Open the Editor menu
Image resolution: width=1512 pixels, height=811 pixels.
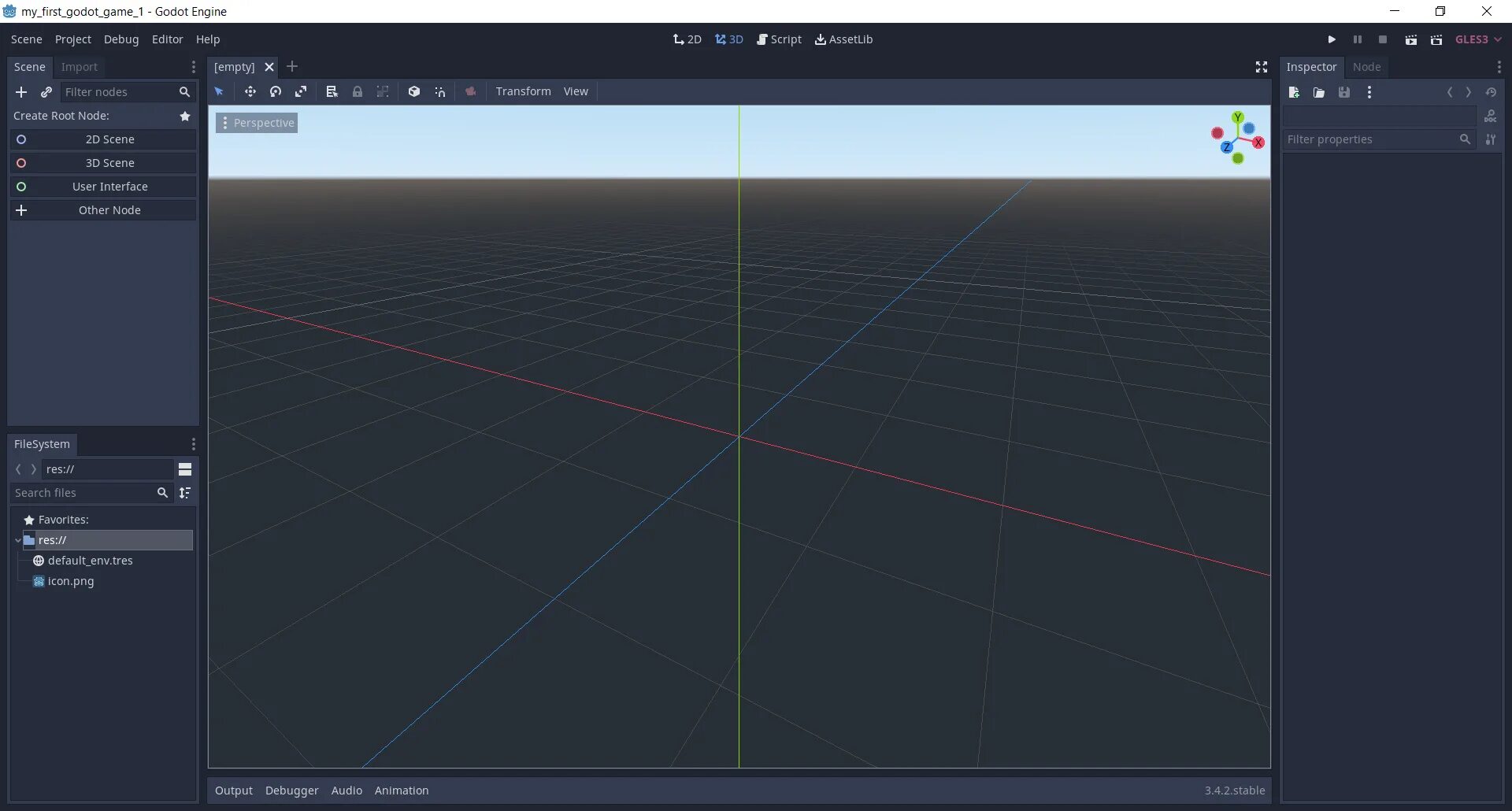(167, 39)
